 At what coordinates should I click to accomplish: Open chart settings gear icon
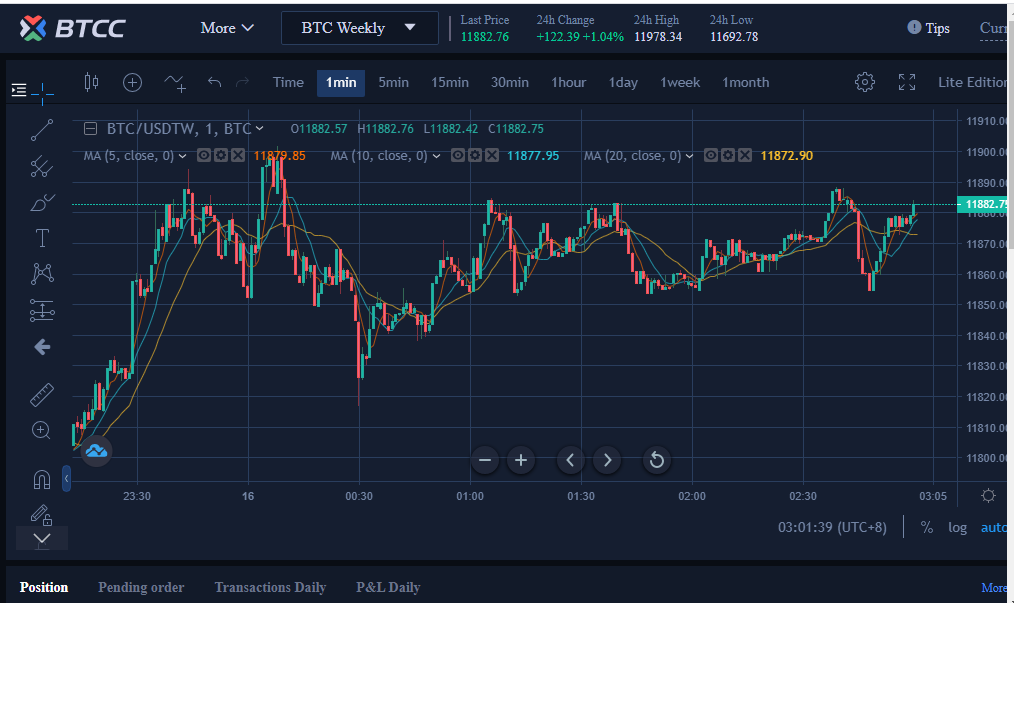point(865,82)
